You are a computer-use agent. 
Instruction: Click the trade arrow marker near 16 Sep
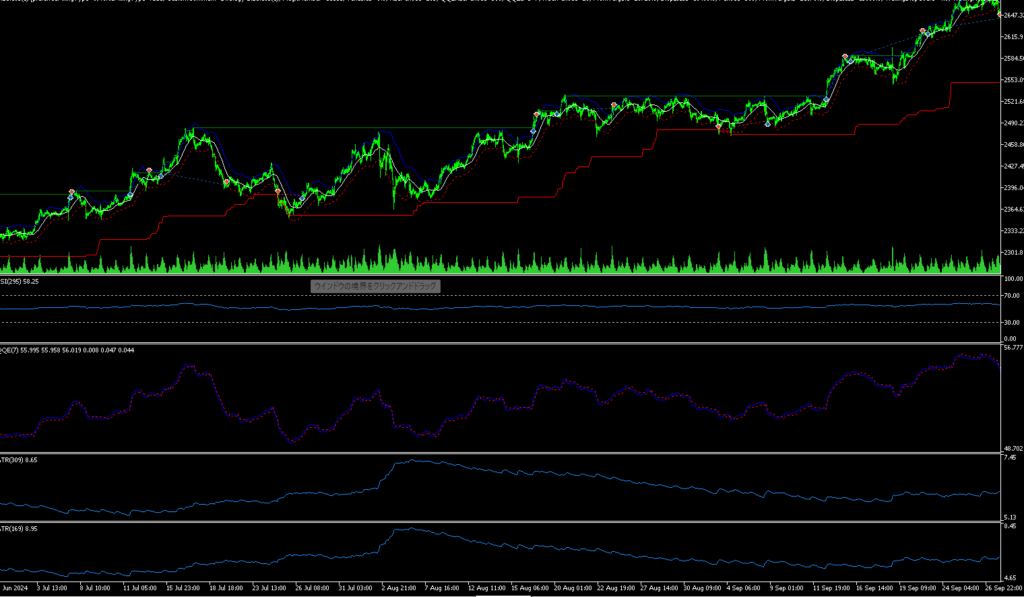(x=846, y=57)
